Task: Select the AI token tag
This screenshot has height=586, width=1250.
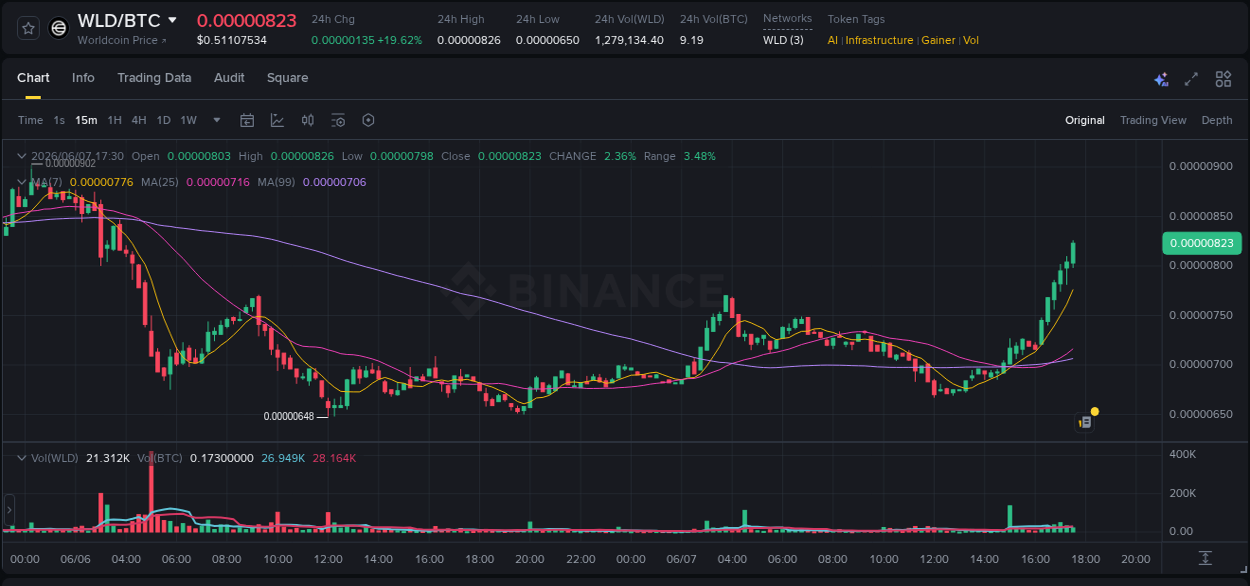Action: 833,40
